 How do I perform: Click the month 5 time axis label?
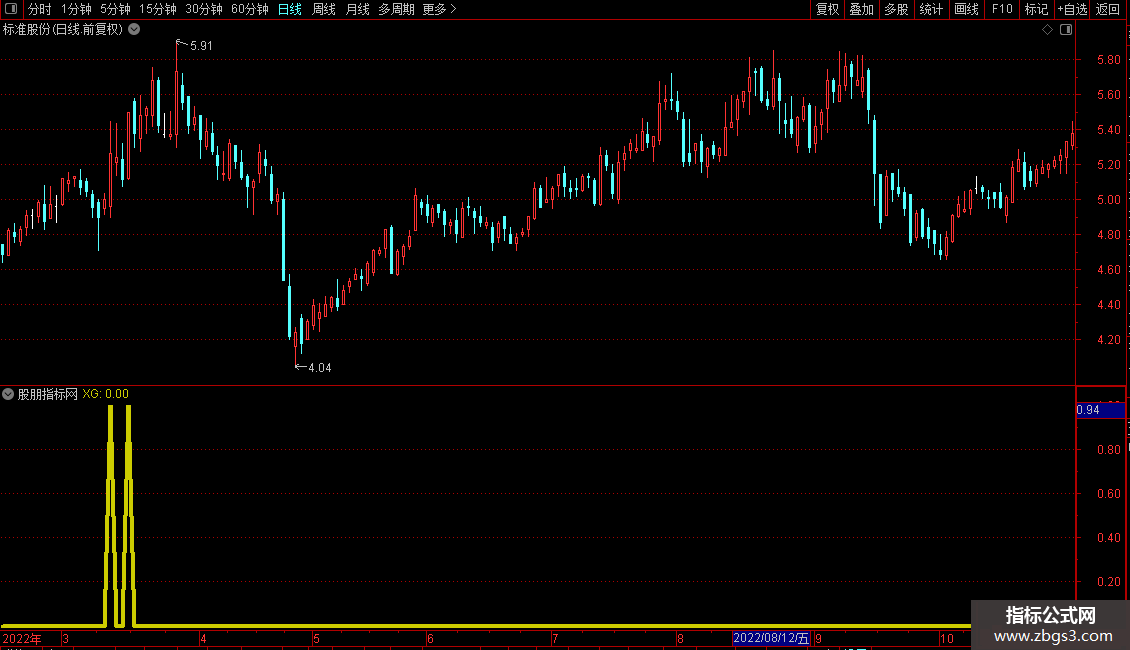[x=316, y=638]
